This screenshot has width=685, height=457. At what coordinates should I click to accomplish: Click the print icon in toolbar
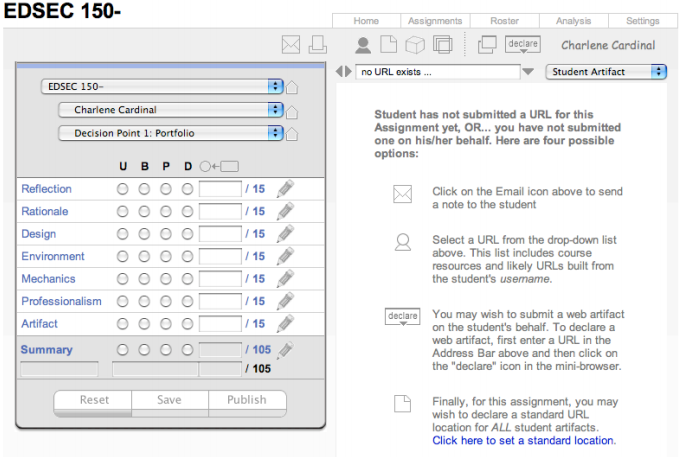click(x=317, y=44)
